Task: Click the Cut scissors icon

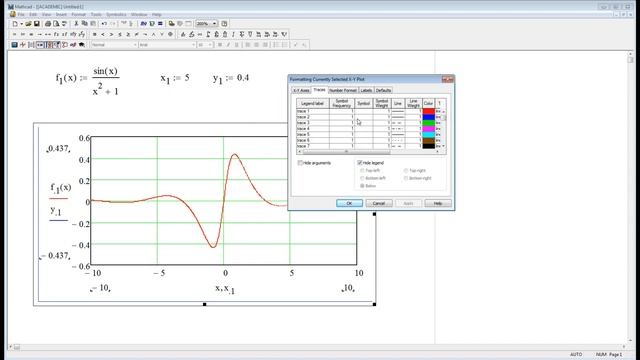Action: (x=76, y=24)
